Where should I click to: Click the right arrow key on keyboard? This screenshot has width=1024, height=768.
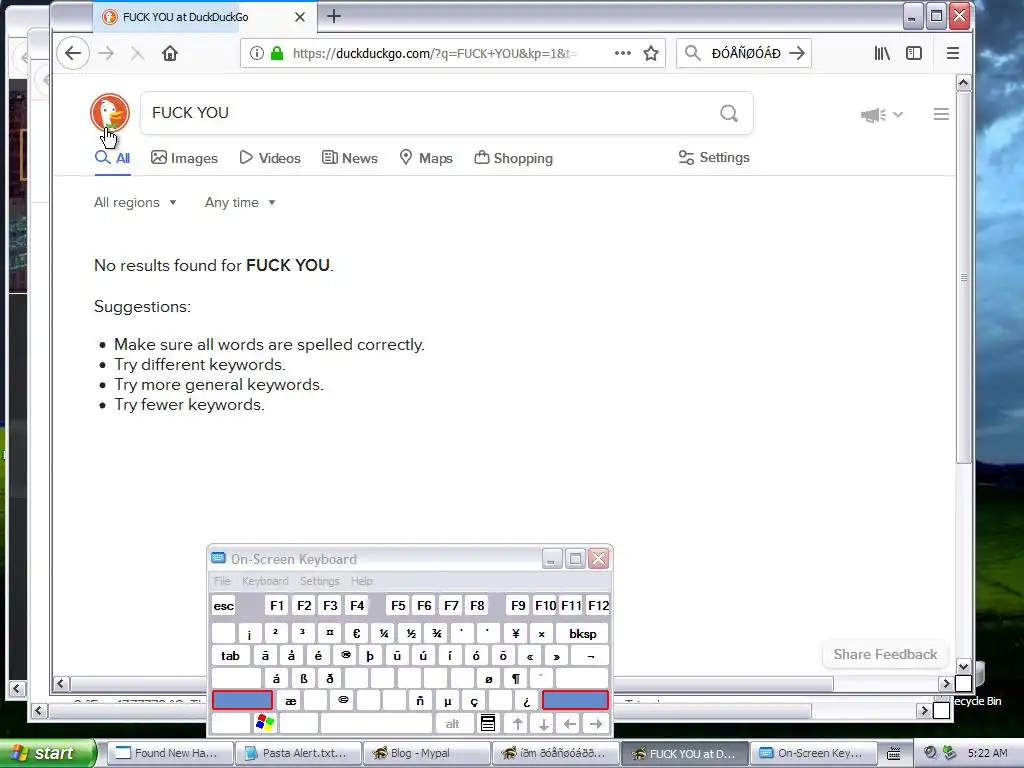(596, 724)
